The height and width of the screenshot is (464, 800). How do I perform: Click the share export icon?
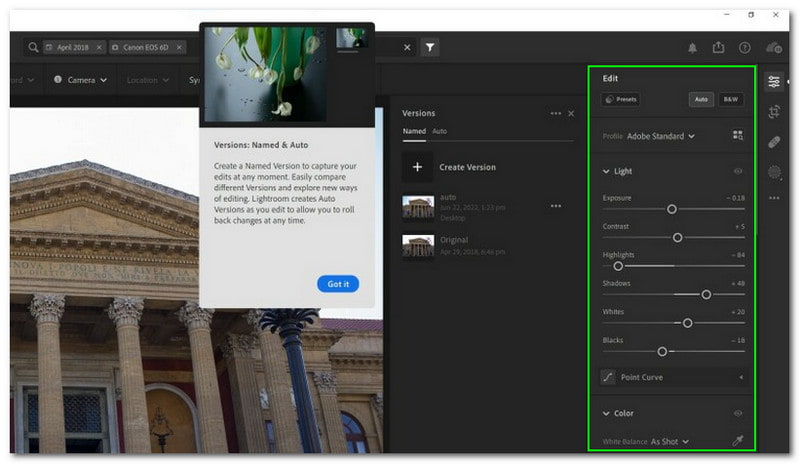[x=718, y=47]
